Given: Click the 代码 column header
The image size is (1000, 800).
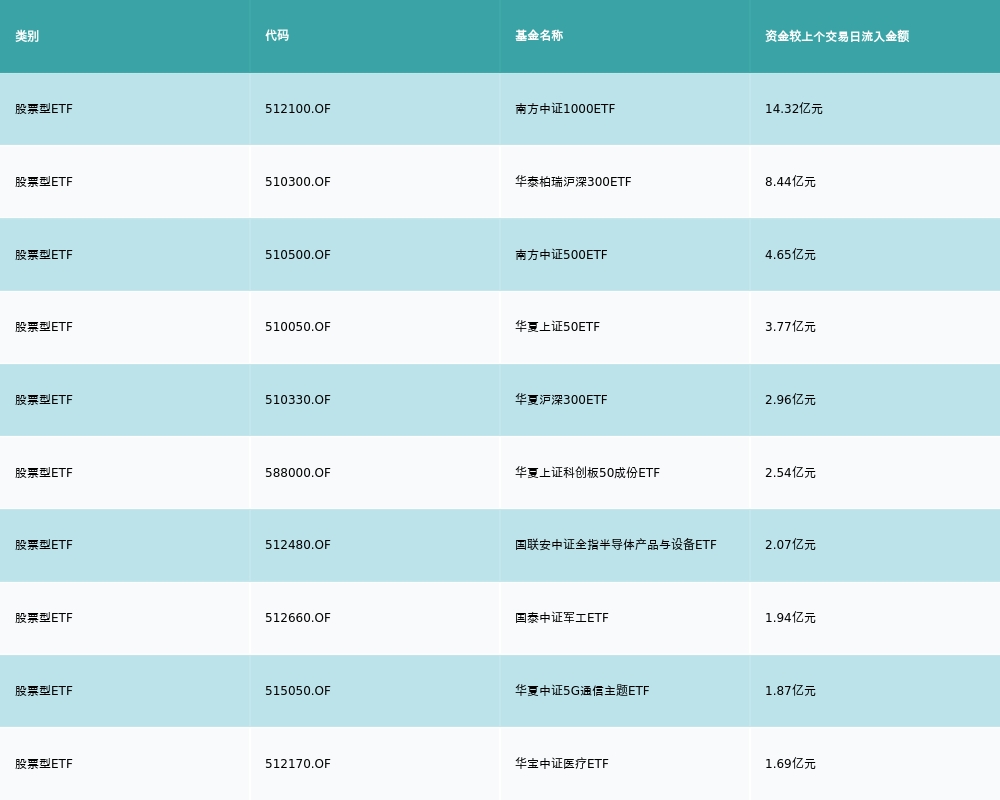Looking at the screenshot, I should pos(277,36).
